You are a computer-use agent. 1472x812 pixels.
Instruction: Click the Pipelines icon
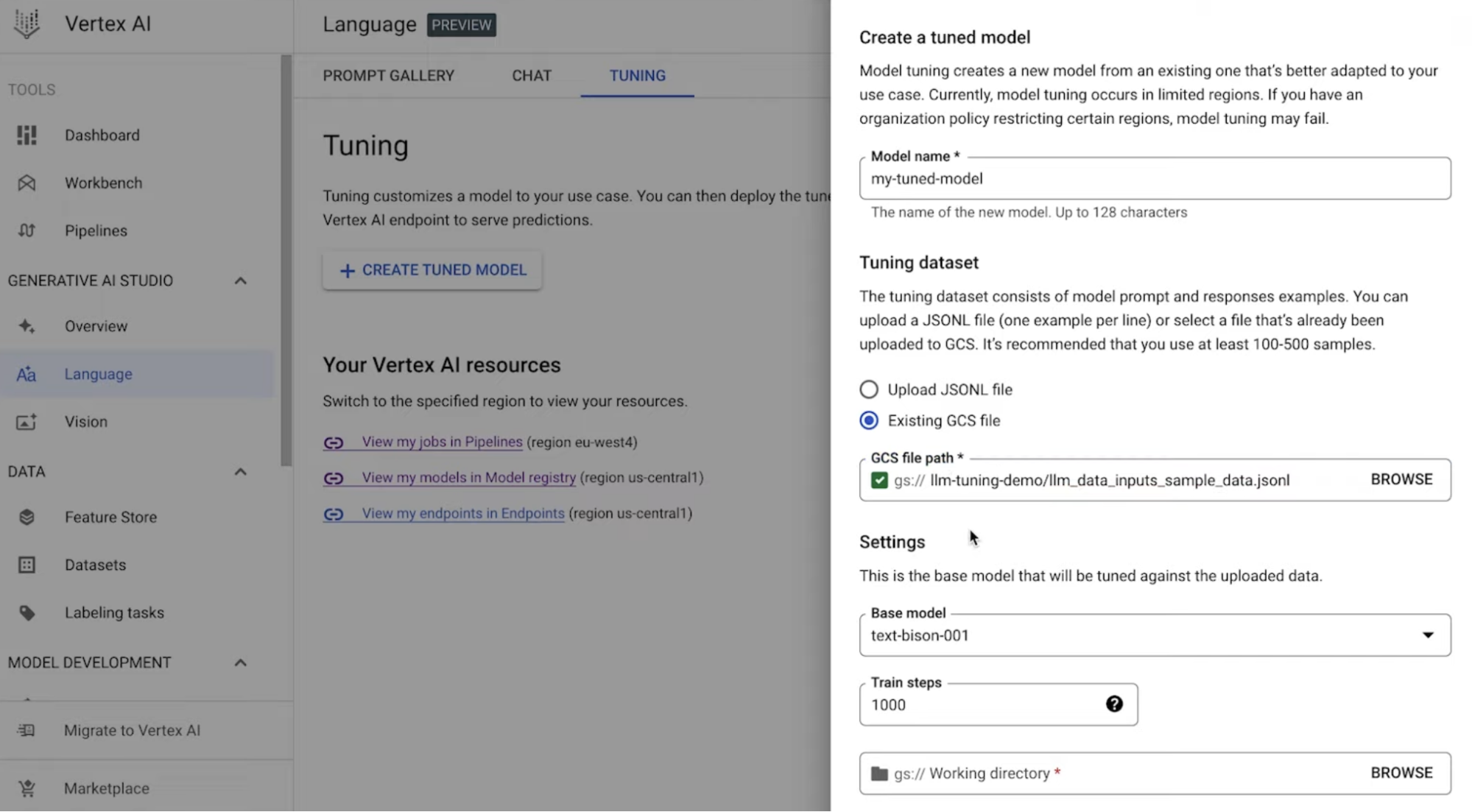pyautogui.click(x=27, y=231)
